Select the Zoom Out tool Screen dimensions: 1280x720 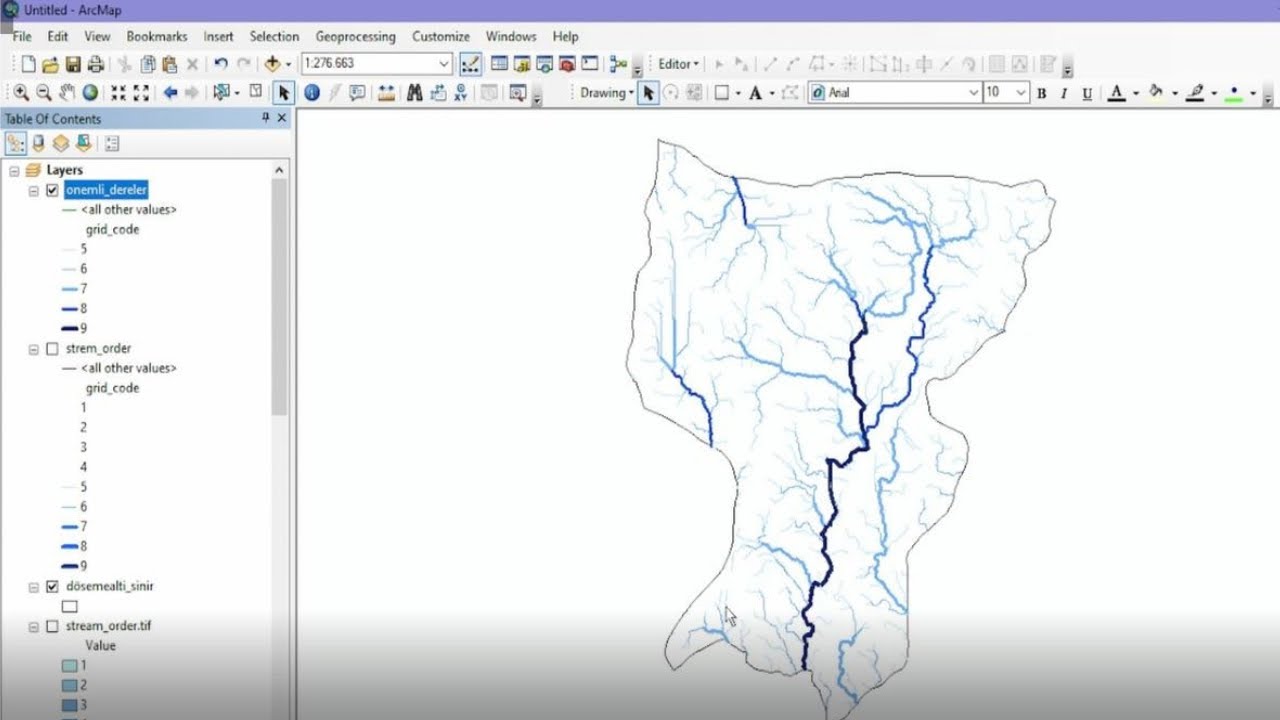44,93
